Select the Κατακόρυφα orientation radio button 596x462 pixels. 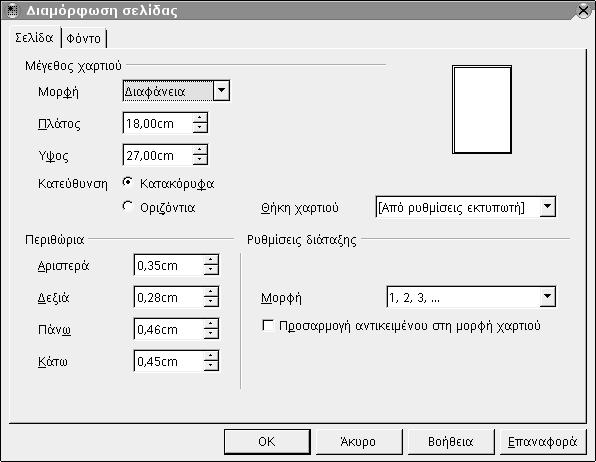tap(128, 183)
